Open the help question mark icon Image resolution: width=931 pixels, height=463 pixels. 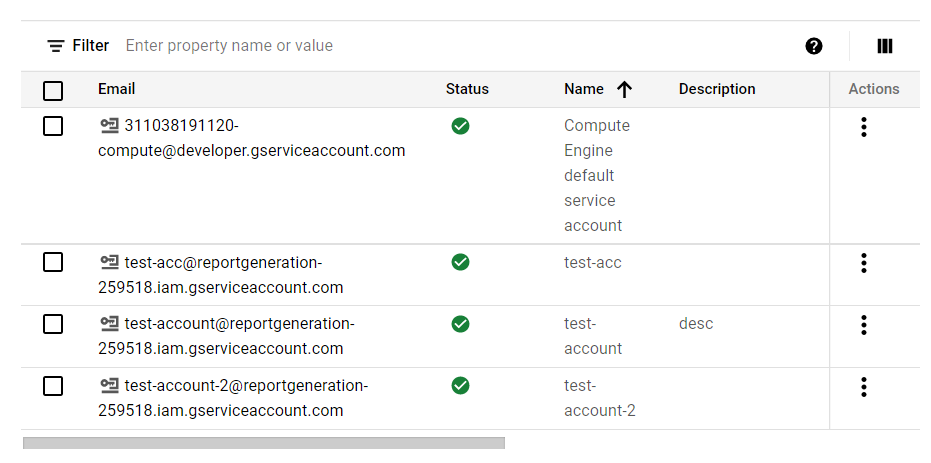tap(814, 46)
